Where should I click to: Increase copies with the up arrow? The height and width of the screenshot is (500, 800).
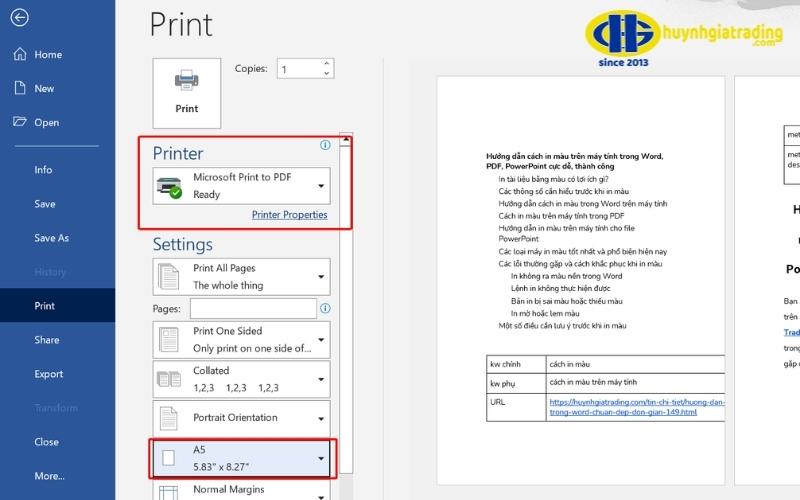click(x=327, y=63)
